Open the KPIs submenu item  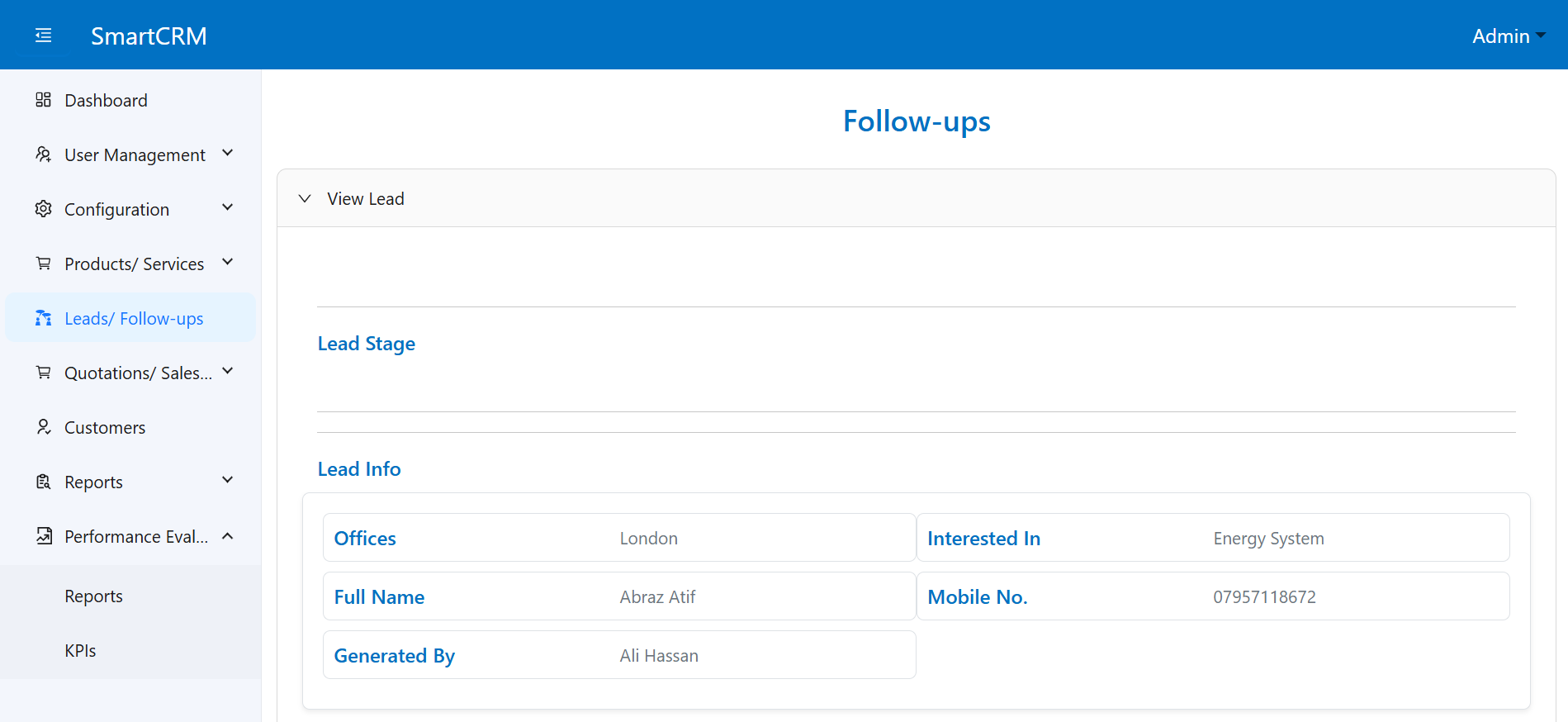[x=130, y=650]
